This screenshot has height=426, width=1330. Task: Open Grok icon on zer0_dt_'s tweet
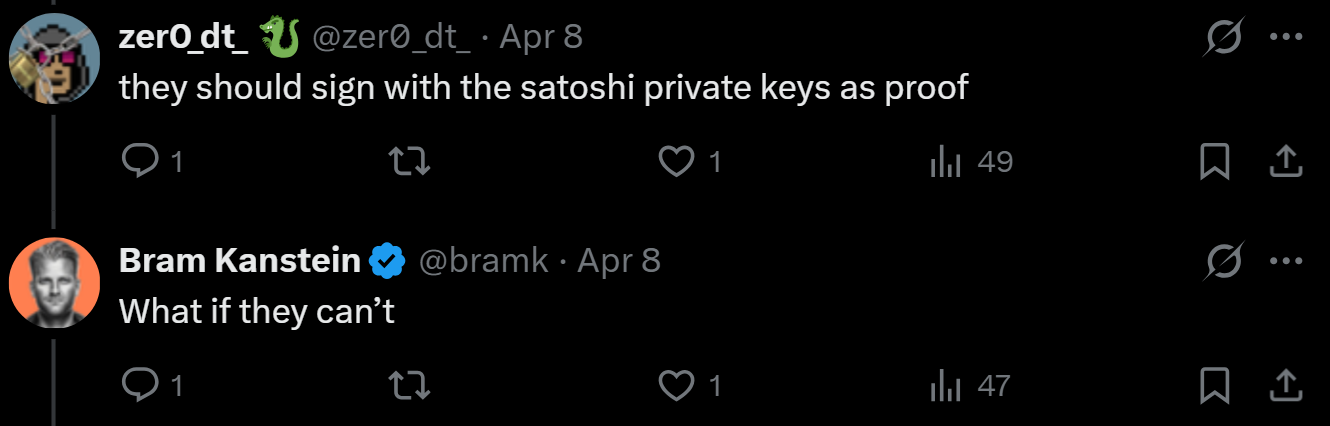click(x=1224, y=38)
